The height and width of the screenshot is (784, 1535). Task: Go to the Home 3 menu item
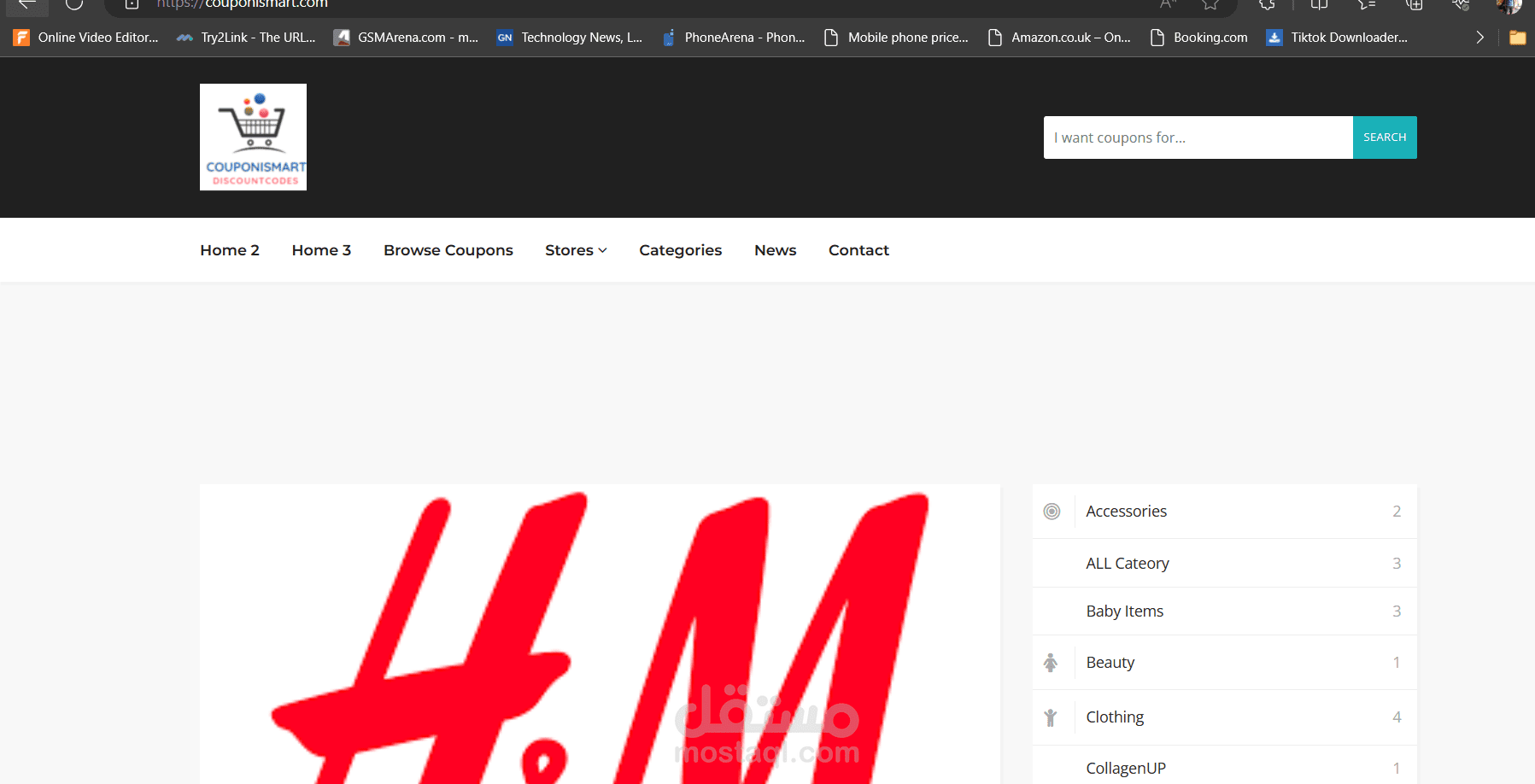click(x=321, y=250)
